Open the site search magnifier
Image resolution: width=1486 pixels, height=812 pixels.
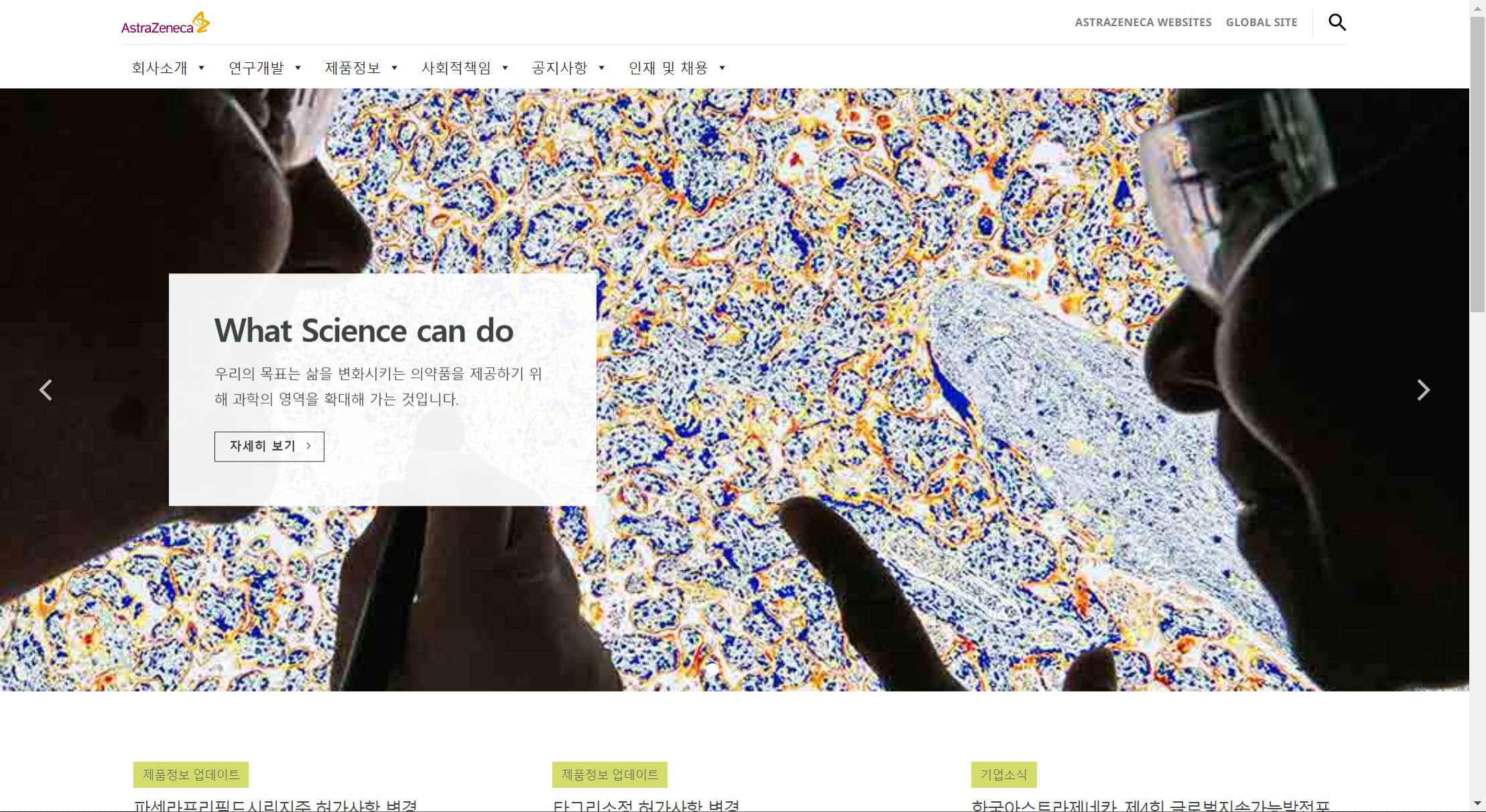pos(1338,22)
